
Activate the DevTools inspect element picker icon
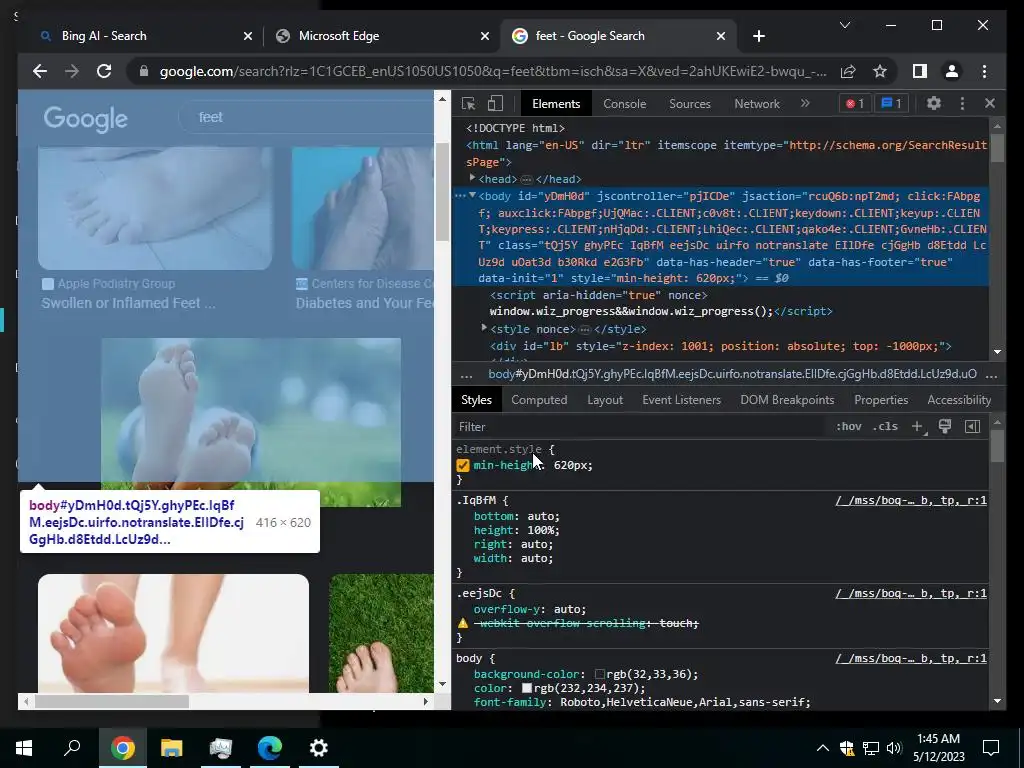coord(468,103)
